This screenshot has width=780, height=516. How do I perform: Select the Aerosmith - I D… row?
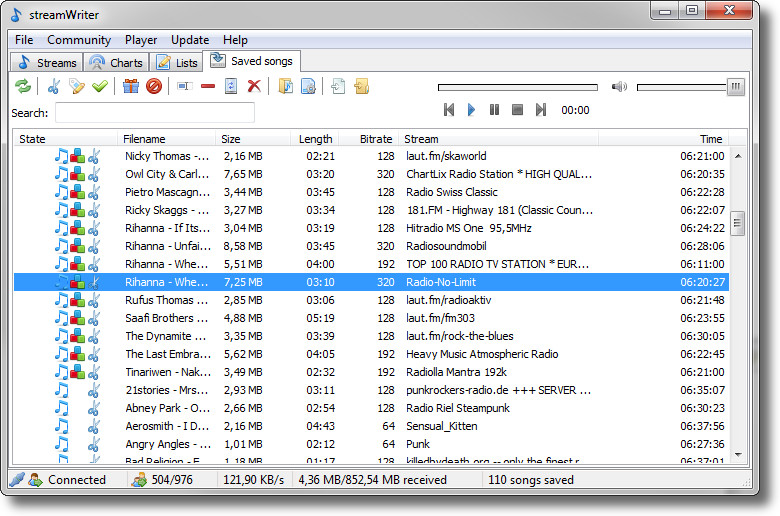tap(371, 426)
